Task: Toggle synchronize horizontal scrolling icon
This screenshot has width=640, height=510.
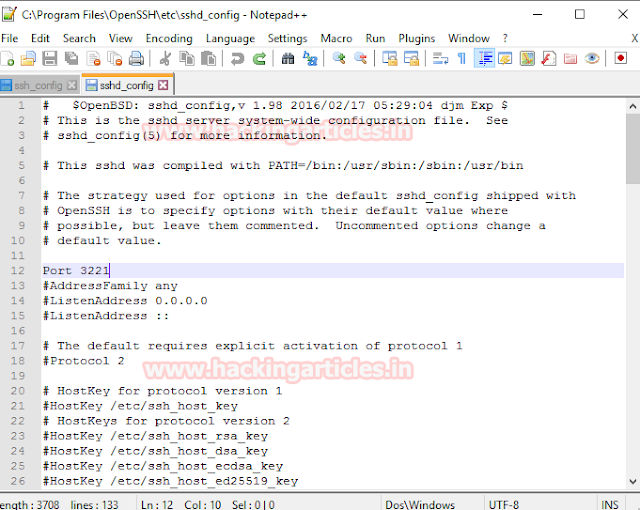Action: (411, 59)
